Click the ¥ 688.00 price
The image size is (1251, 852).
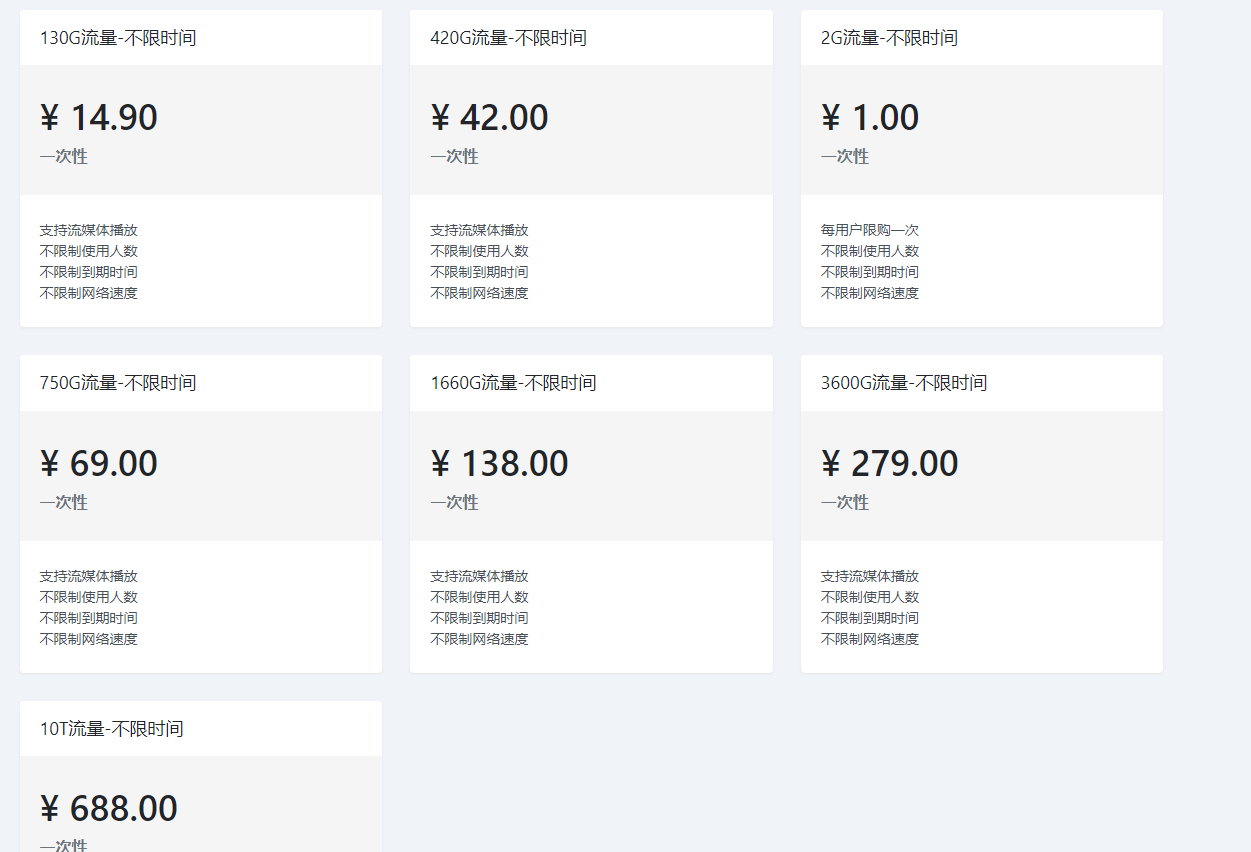[109, 809]
